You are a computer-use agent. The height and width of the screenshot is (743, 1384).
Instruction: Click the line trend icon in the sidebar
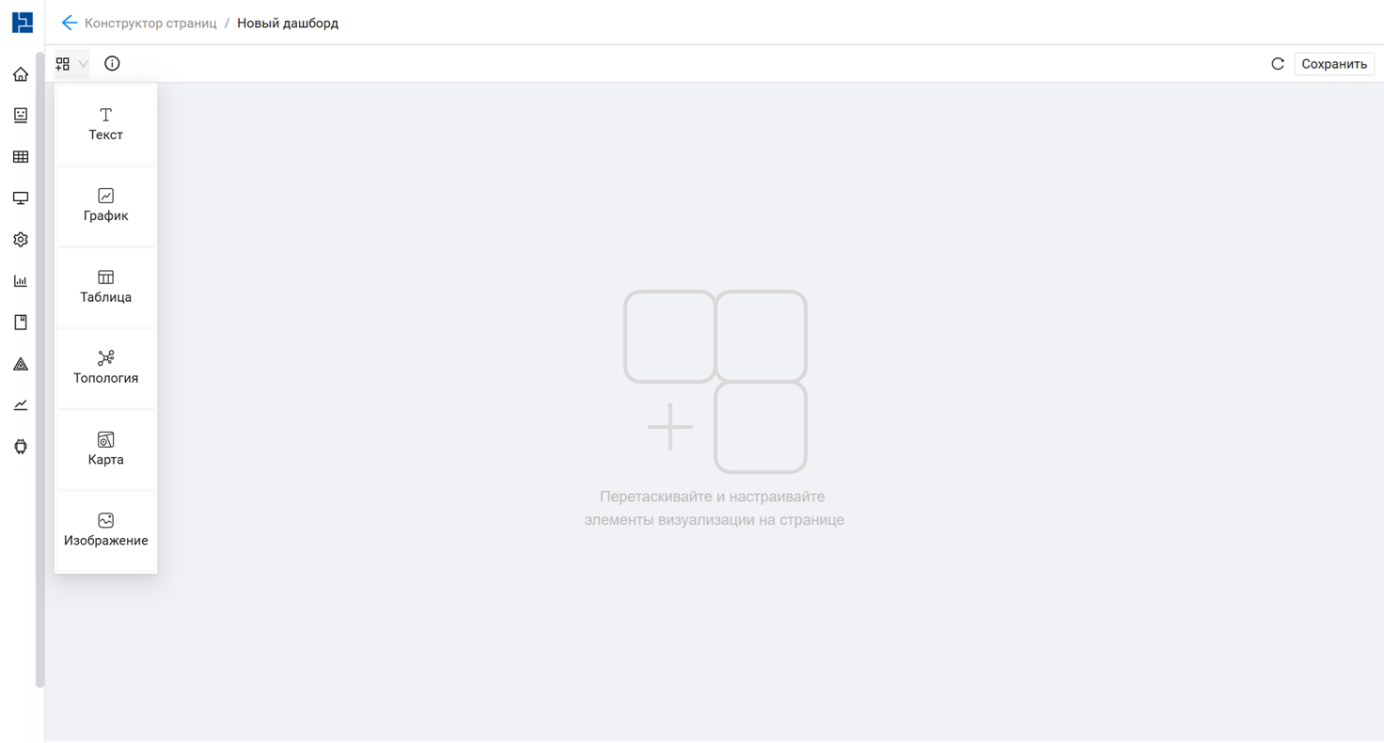click(x=20, y=405)
